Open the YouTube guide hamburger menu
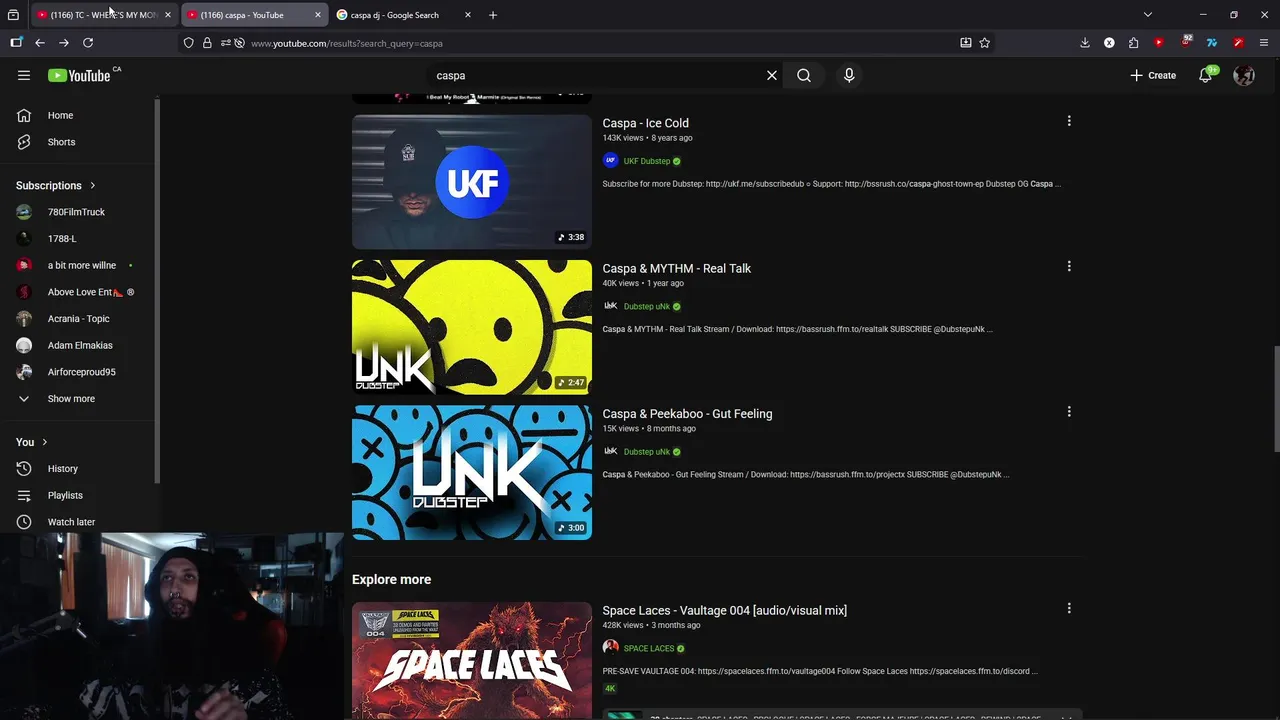This screenshot has height=720, width=1280. [x=24, y=75]
